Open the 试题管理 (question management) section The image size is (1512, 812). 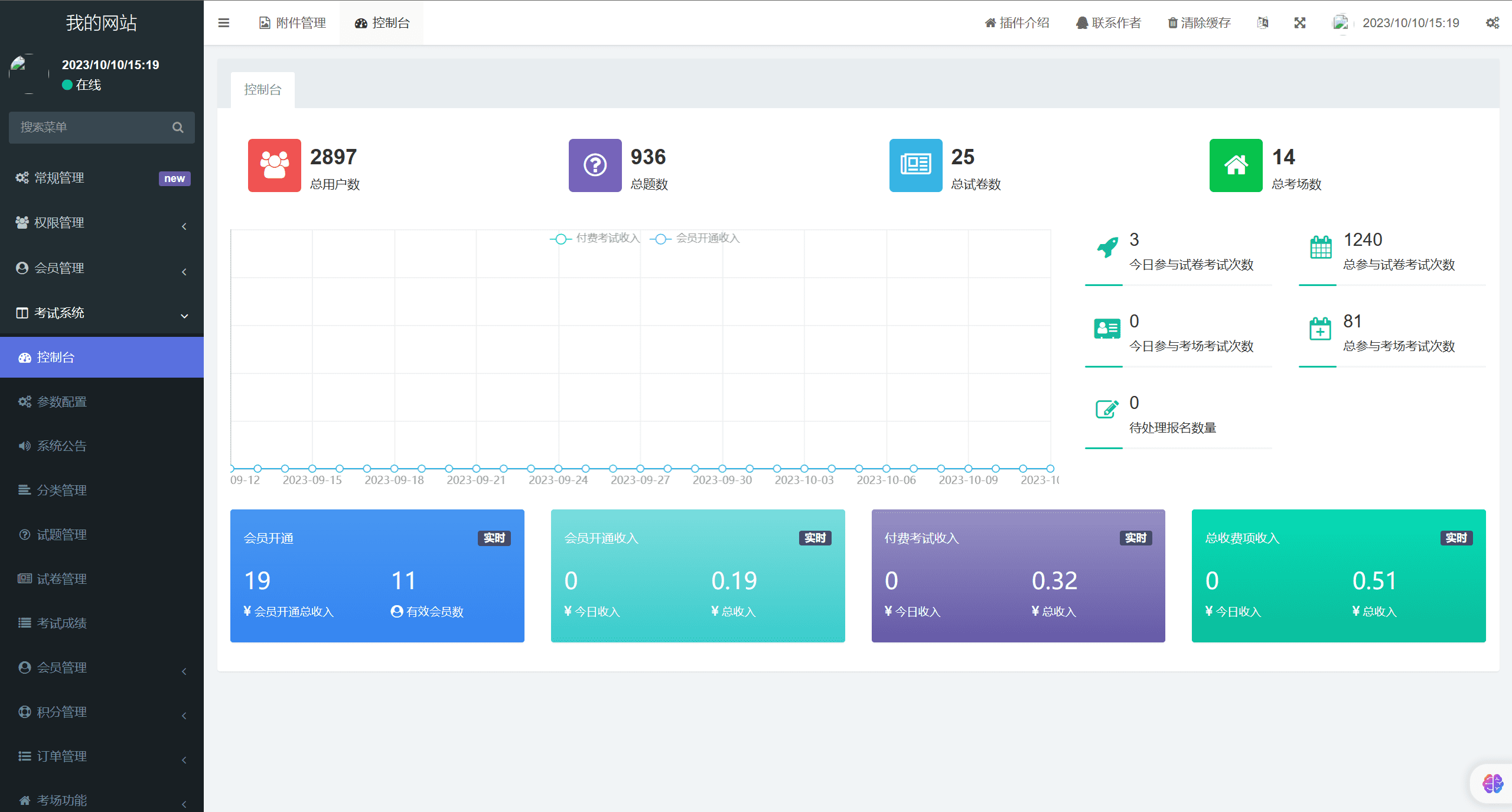[x=61, y=534]
